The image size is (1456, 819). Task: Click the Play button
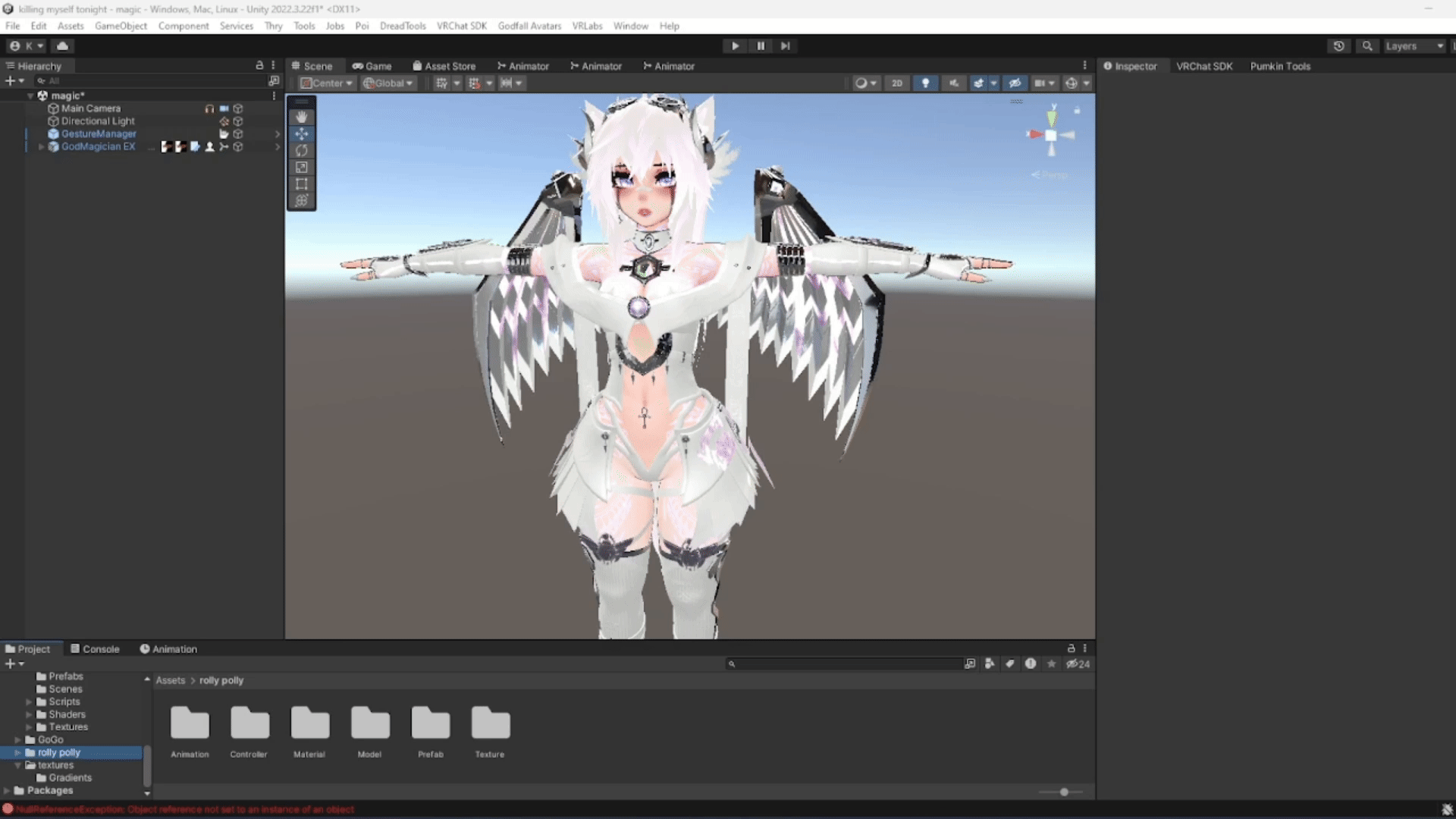click(735, 46)
